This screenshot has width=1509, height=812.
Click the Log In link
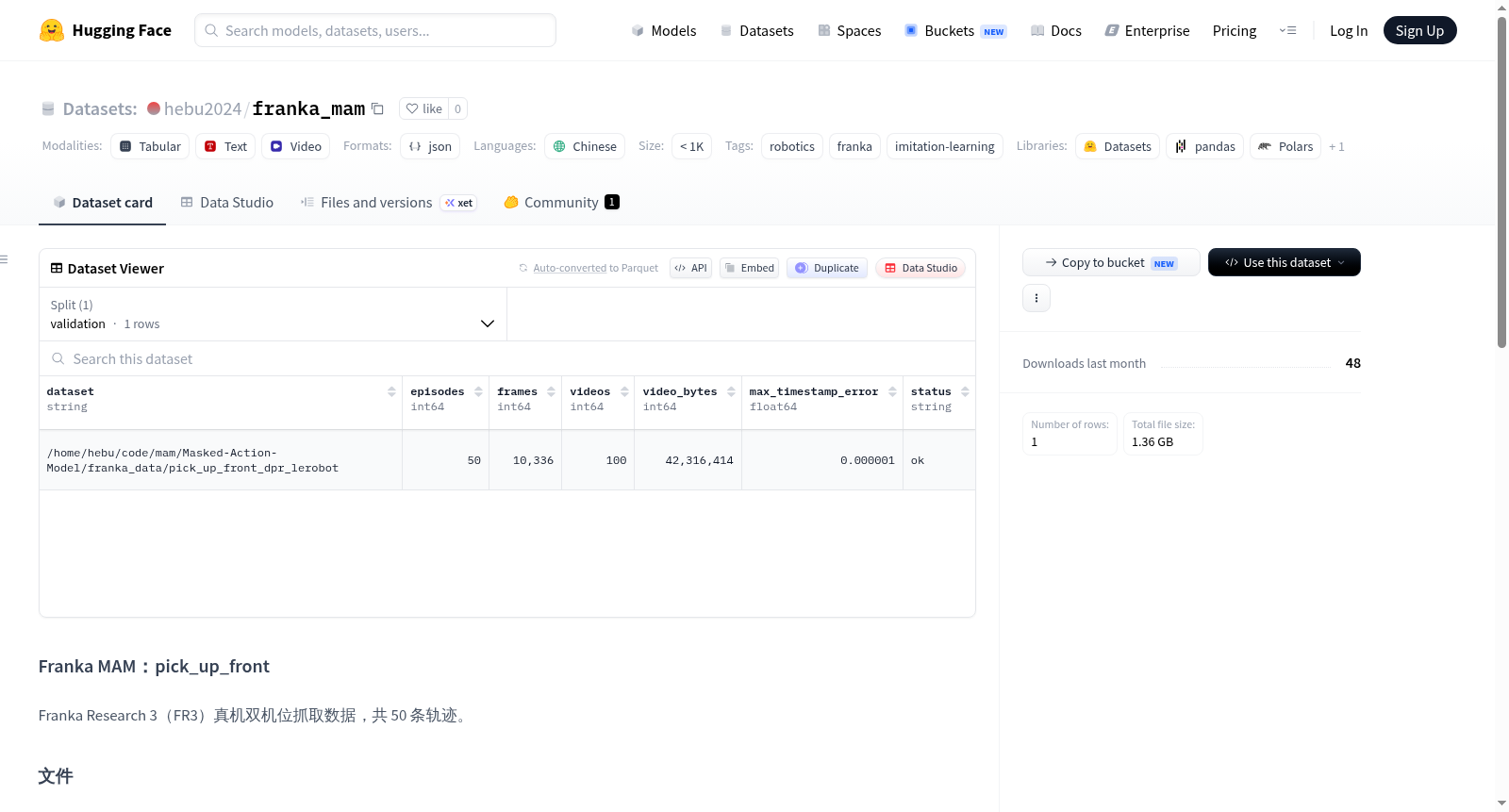[x=1349, y=30]
